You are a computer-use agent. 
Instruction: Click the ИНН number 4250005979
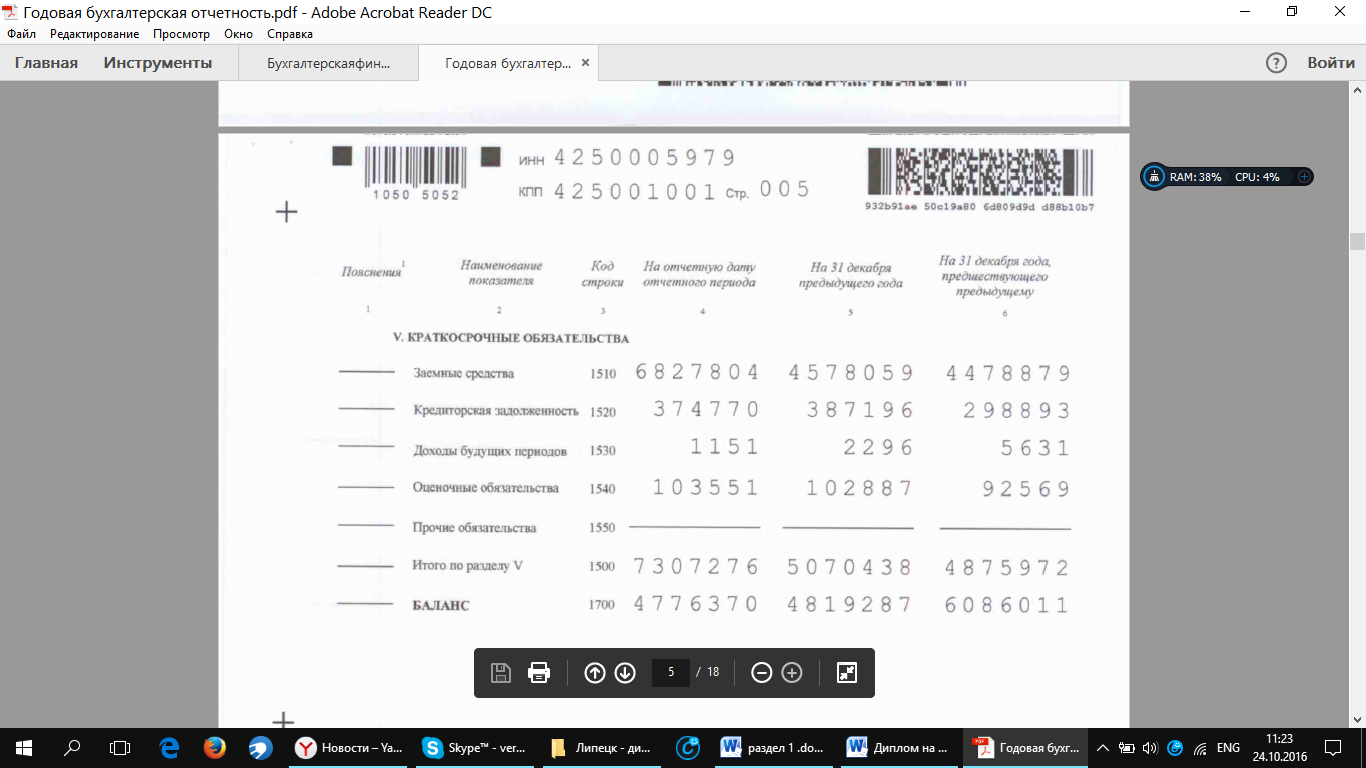click(645, 158)
